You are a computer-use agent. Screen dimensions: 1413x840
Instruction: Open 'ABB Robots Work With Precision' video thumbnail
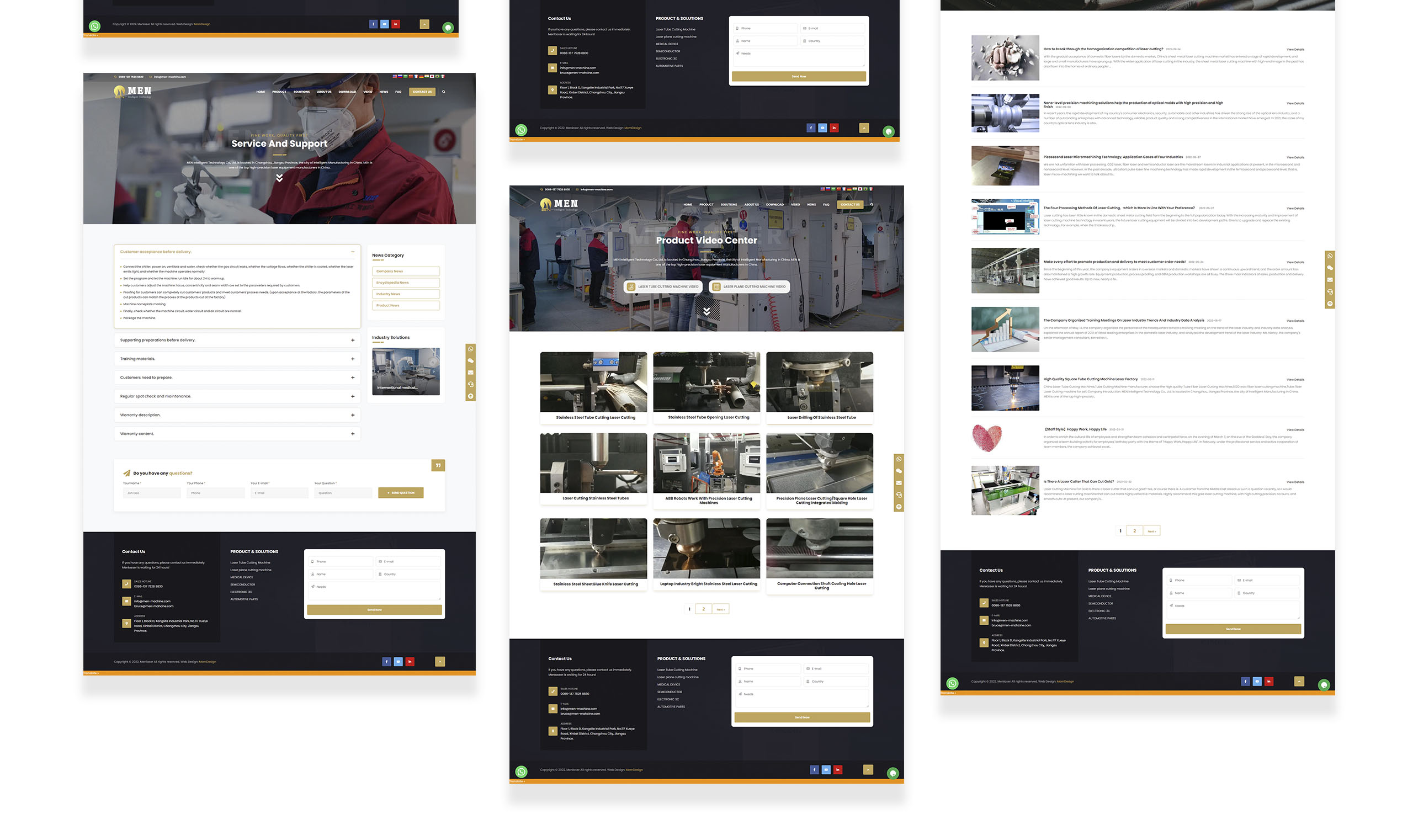[706, 463]
